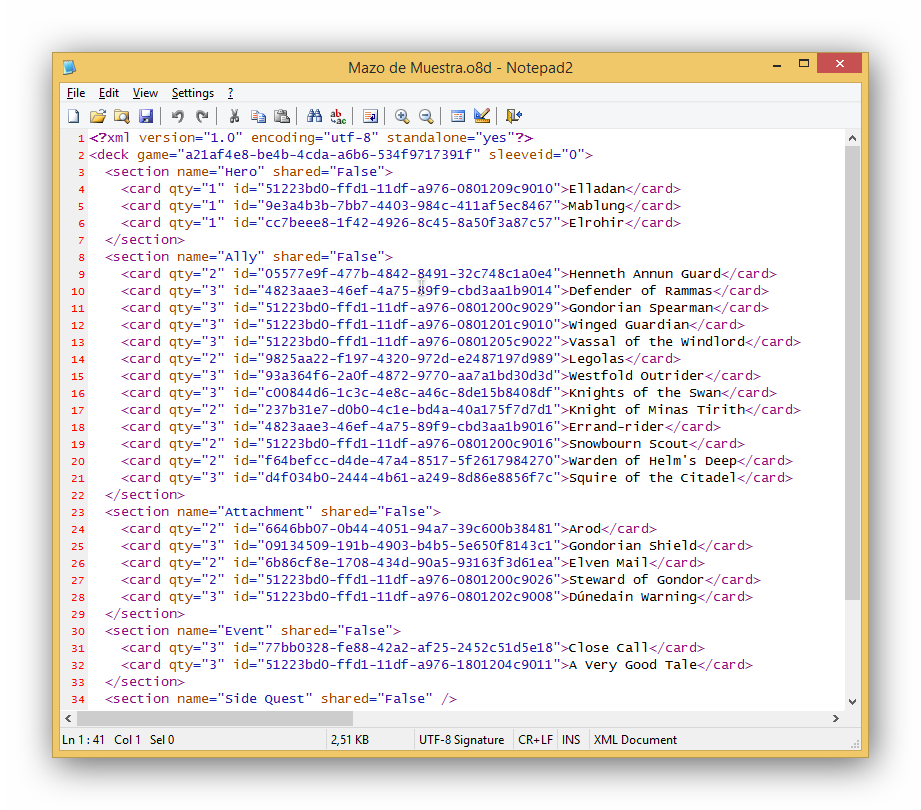
Task: Click the Notepad2 app icon in title bar
Action: click(69, 68)
